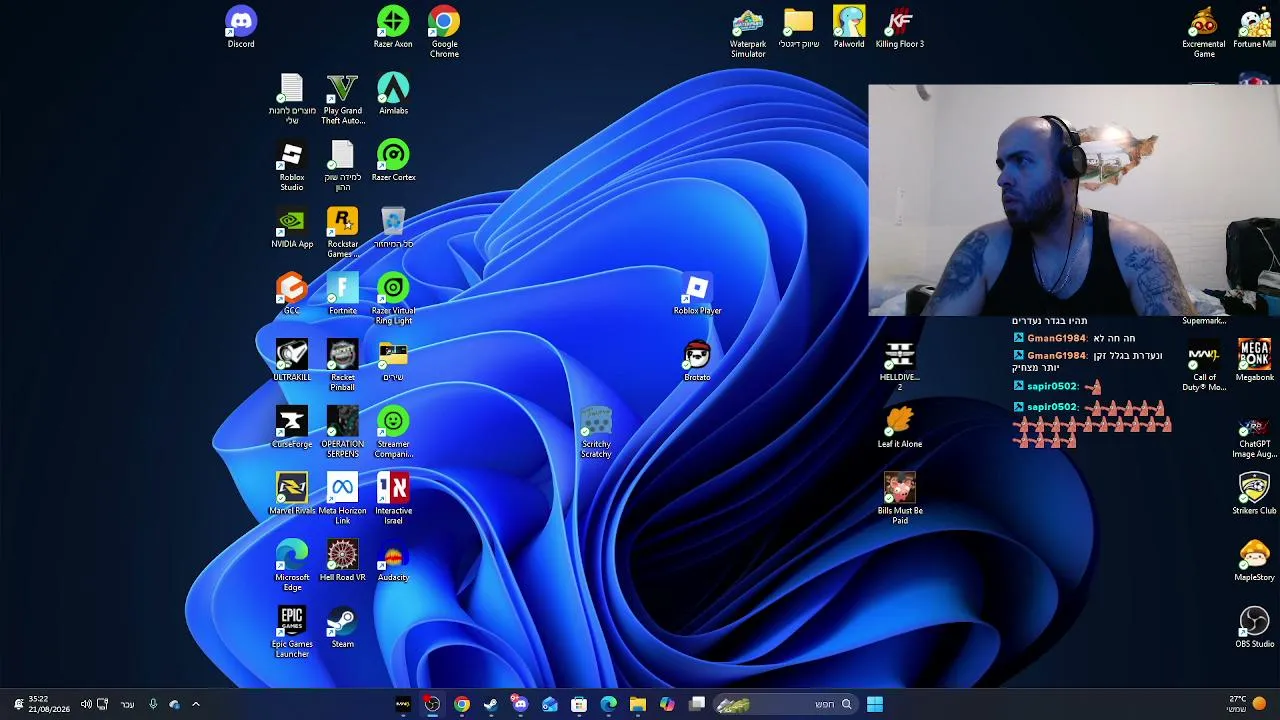The height and width of the screenshot is (720, 1280).
Task: Select the Interactive Israel icon
Action: (393, 500)
